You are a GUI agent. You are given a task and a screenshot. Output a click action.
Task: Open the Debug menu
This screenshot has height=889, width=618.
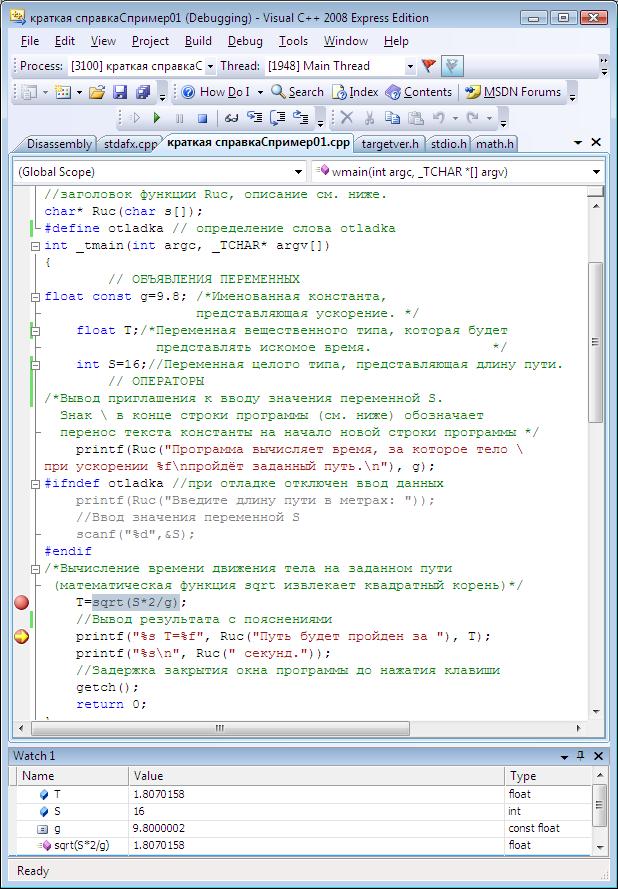(245, 41)
